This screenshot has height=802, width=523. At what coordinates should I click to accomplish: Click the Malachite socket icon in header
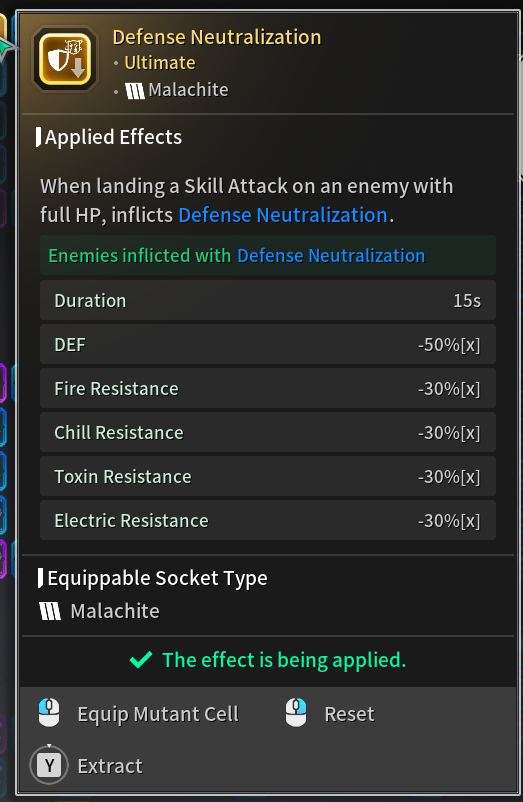click(135, 91)
